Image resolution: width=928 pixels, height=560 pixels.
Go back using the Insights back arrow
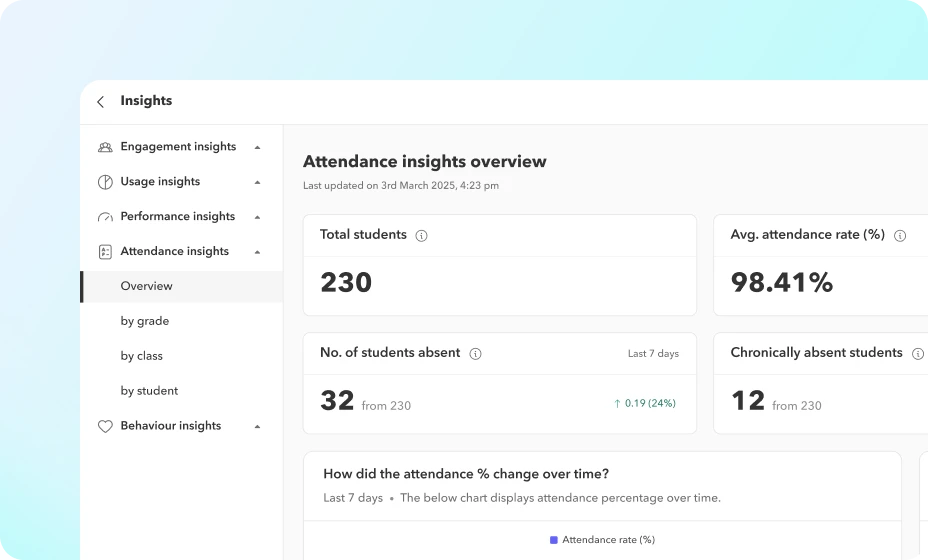(x=101, y=102)
